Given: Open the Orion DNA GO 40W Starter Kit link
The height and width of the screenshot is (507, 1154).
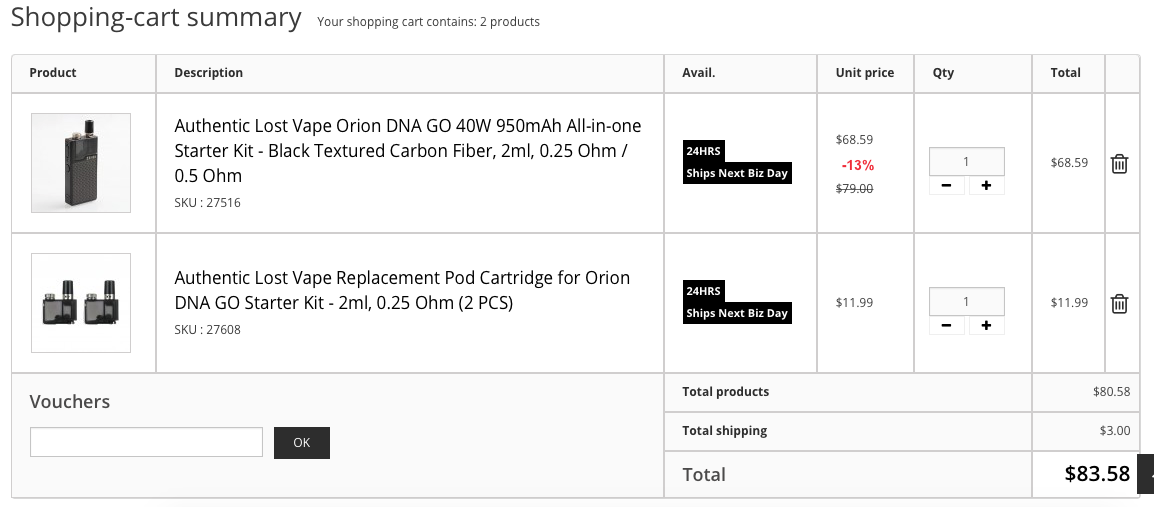Looking at the screenshot, I should click(x=408, y=151).
